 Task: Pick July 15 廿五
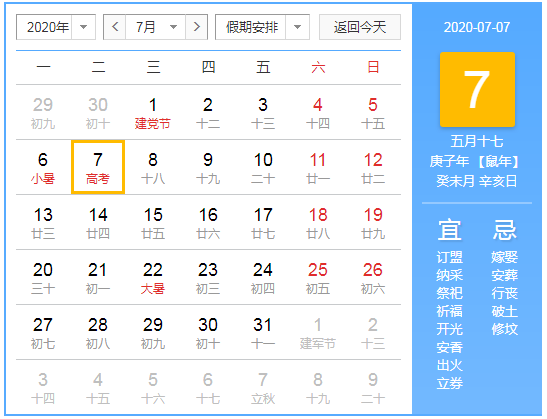tap(153, 223)
